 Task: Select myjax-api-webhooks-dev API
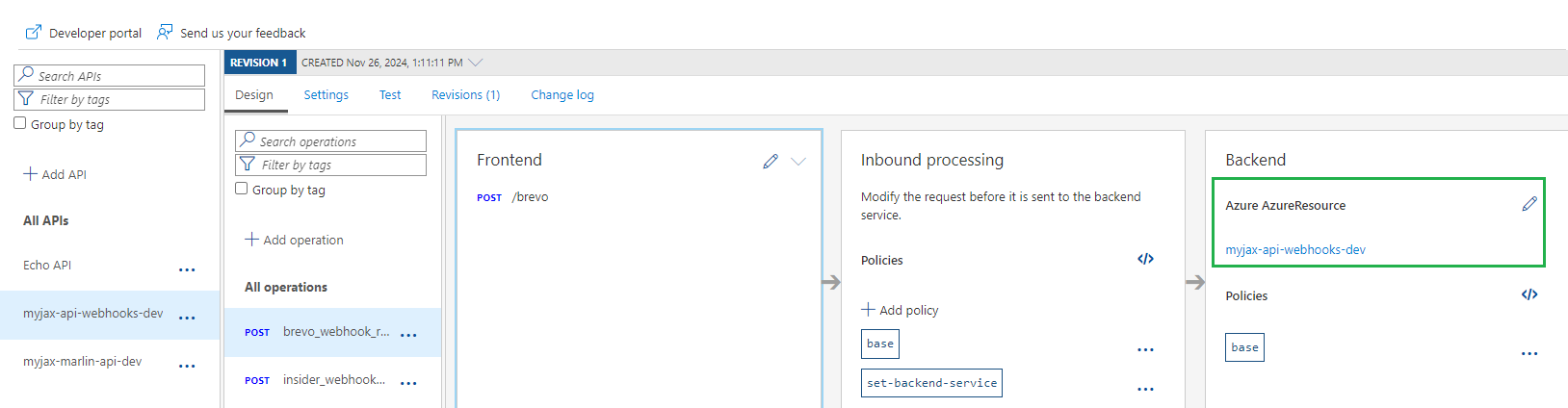[x=93, y=313]
